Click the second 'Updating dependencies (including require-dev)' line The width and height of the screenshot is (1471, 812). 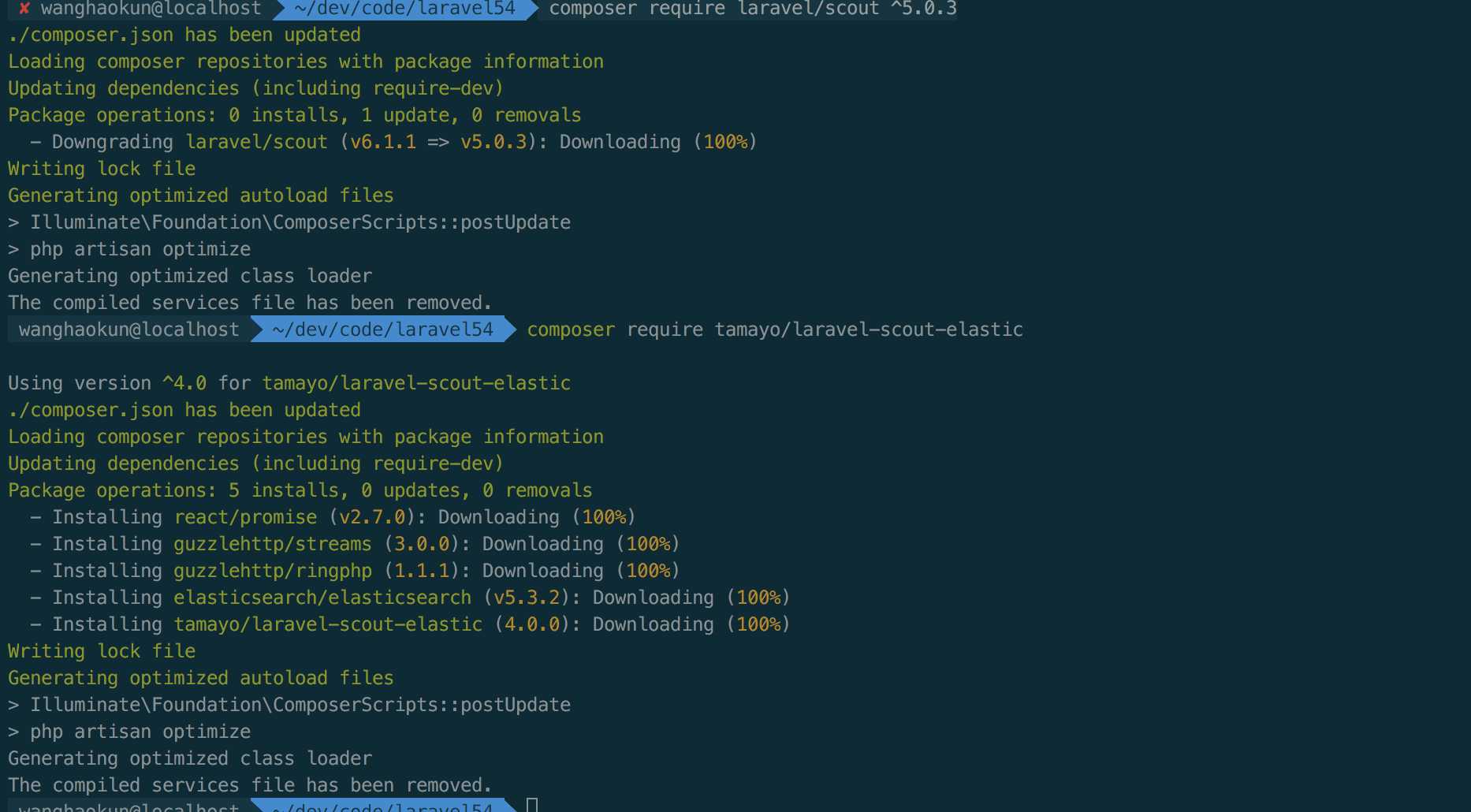(255, 464)
